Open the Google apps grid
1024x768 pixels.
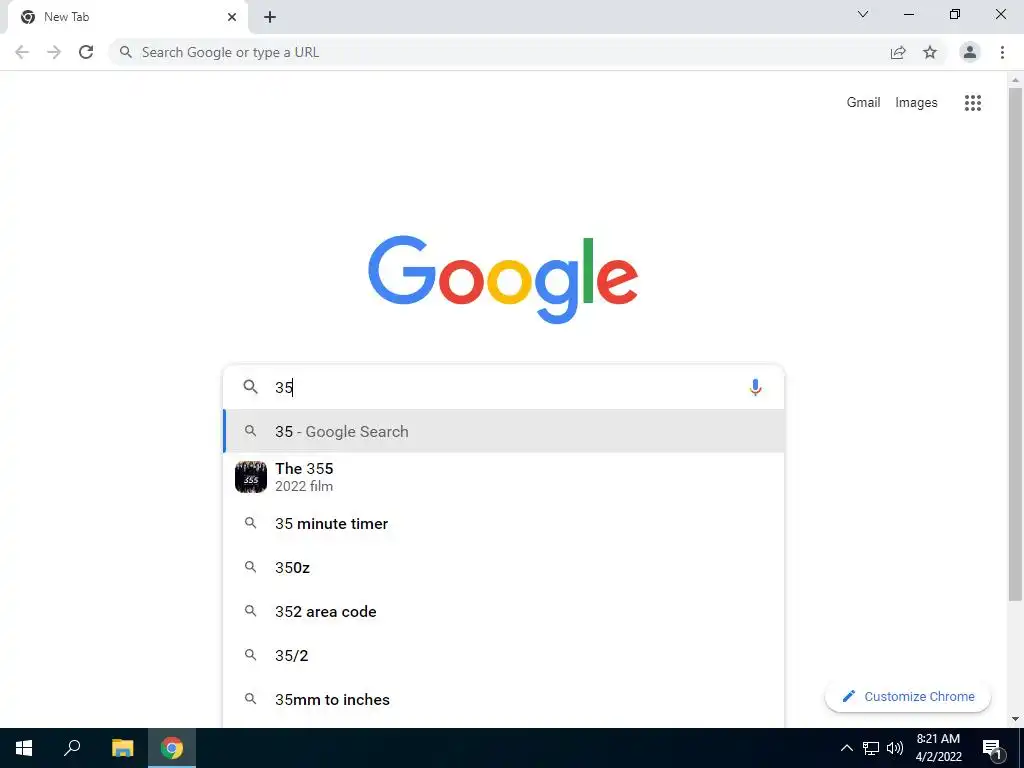pyautogui.click(x=972, y=103)
